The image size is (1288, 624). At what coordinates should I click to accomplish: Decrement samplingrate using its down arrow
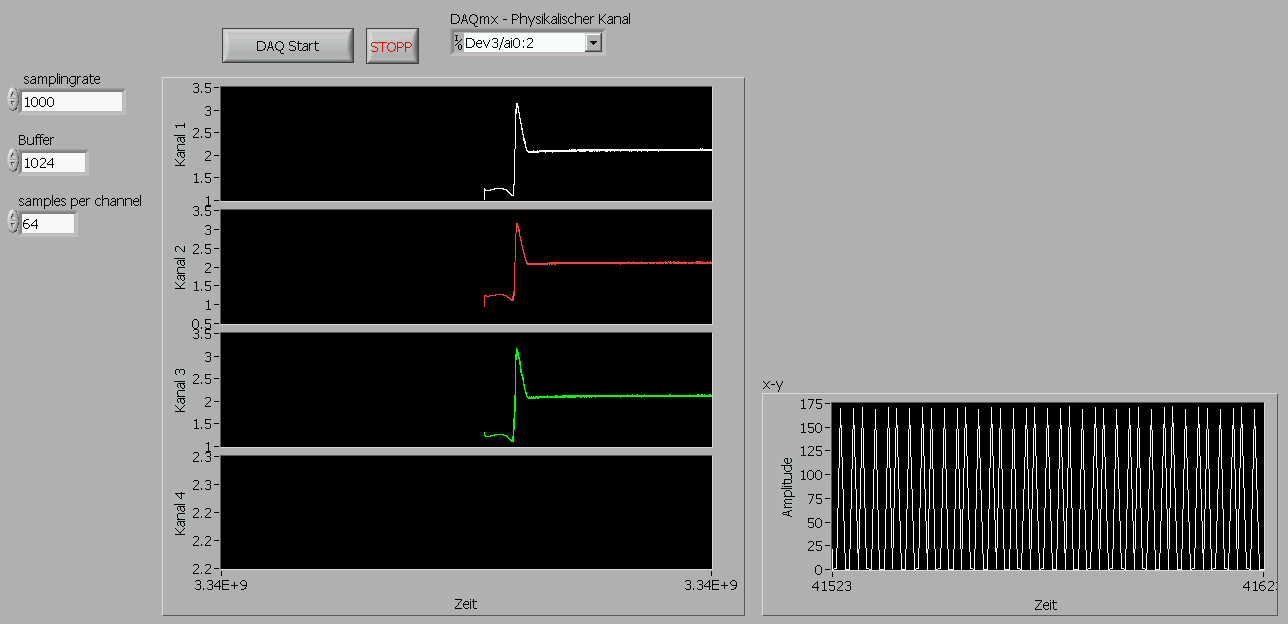click(12, 107)
